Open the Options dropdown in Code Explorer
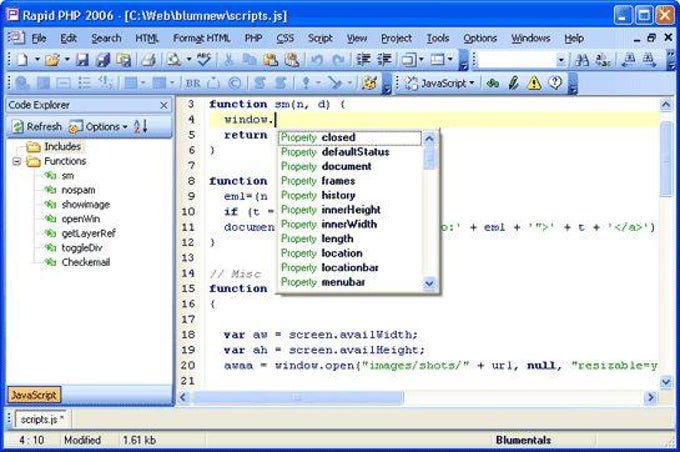The image size is (680, 452). pyautogui.click(x=98, y=127)
